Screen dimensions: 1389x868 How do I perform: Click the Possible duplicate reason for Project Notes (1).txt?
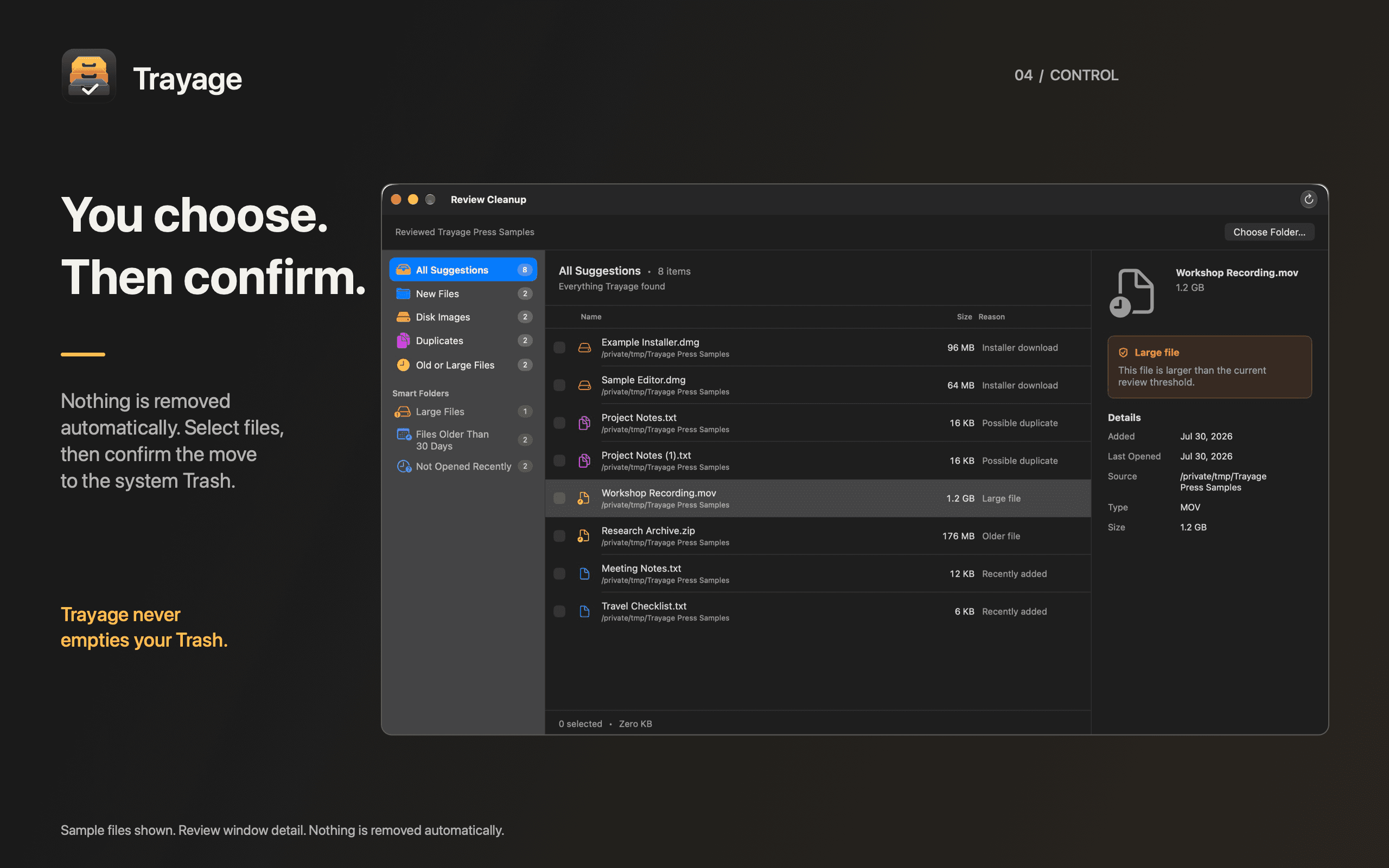1020,461
